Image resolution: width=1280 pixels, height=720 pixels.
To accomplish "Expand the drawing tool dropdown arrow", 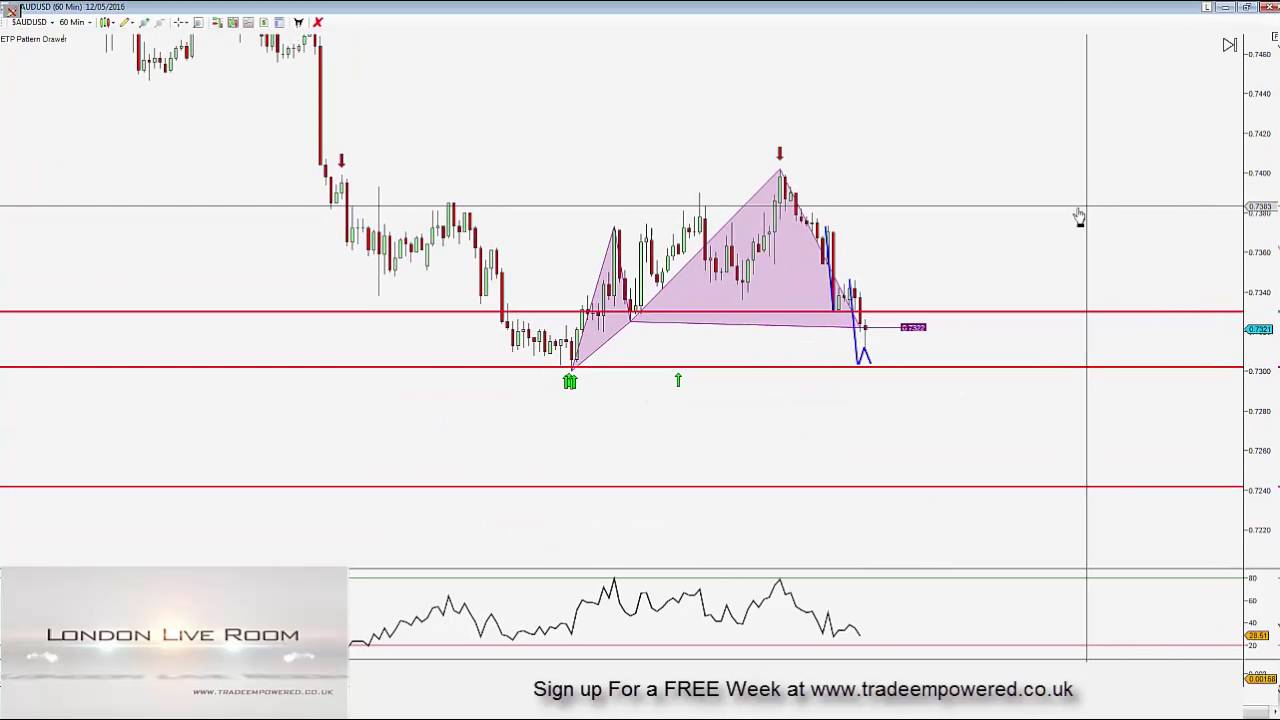I will pyautogui.click(x=133, y=23).
